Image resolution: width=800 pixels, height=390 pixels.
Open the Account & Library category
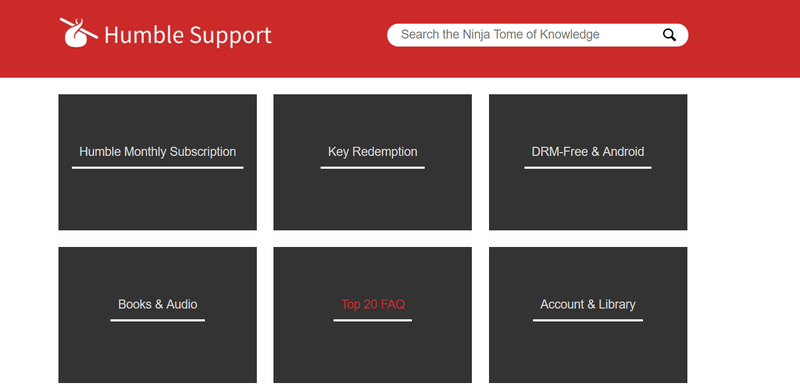coord(588,314)
